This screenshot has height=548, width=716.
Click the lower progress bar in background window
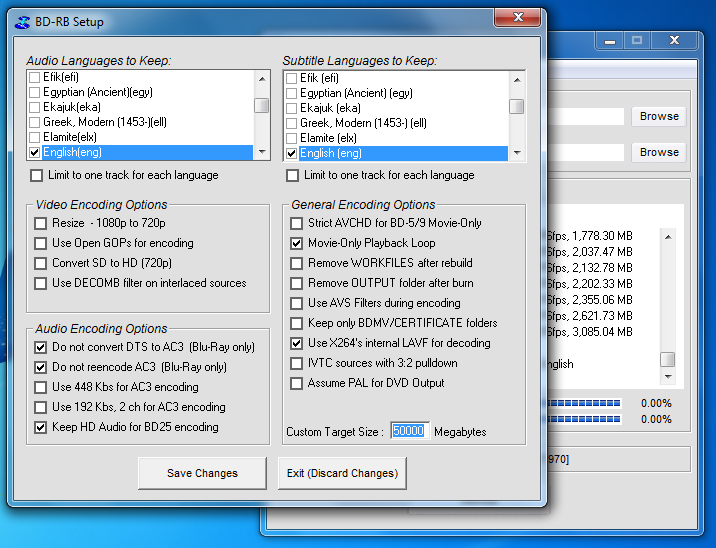tap(584, 419)
